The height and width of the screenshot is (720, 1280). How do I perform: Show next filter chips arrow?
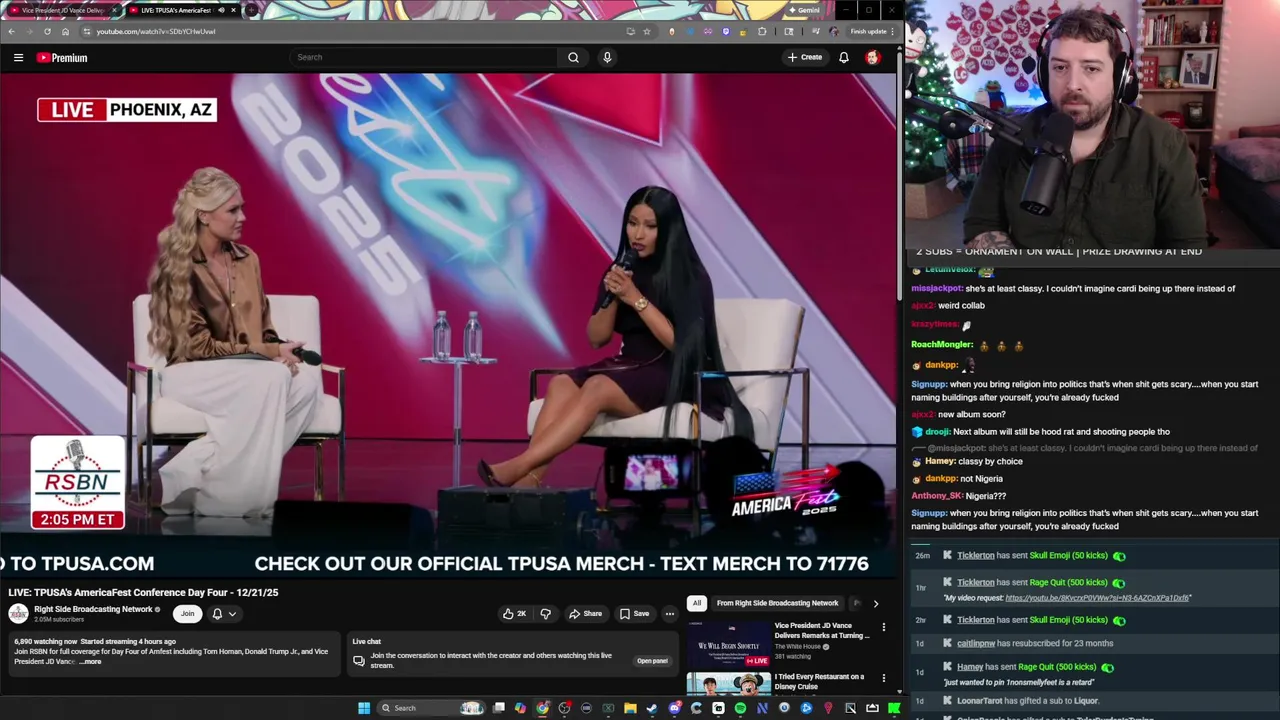[875, 603]
